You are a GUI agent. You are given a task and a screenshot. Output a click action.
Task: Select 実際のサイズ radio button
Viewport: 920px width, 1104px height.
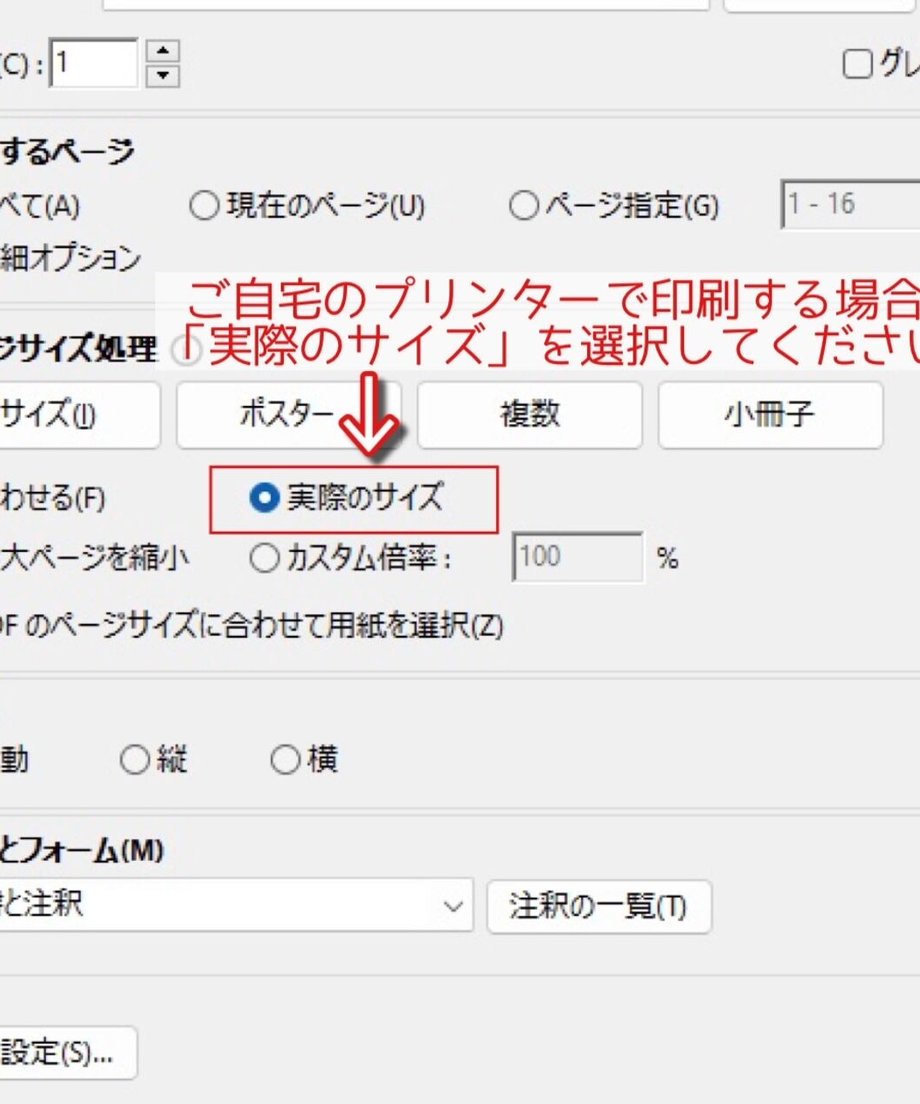[265, 498]
